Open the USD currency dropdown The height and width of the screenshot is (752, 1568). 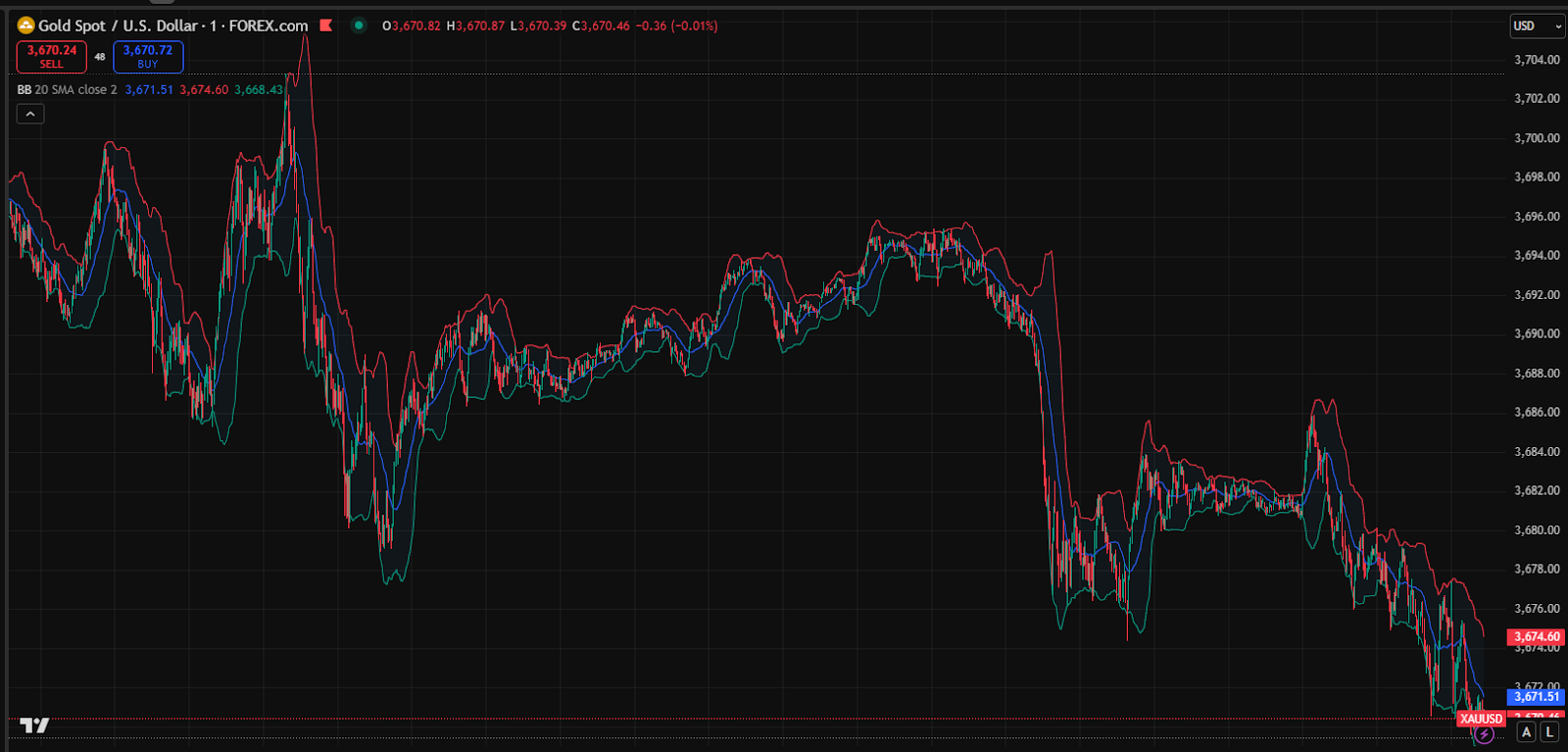pyautogui.click(x=1537, y=26)
